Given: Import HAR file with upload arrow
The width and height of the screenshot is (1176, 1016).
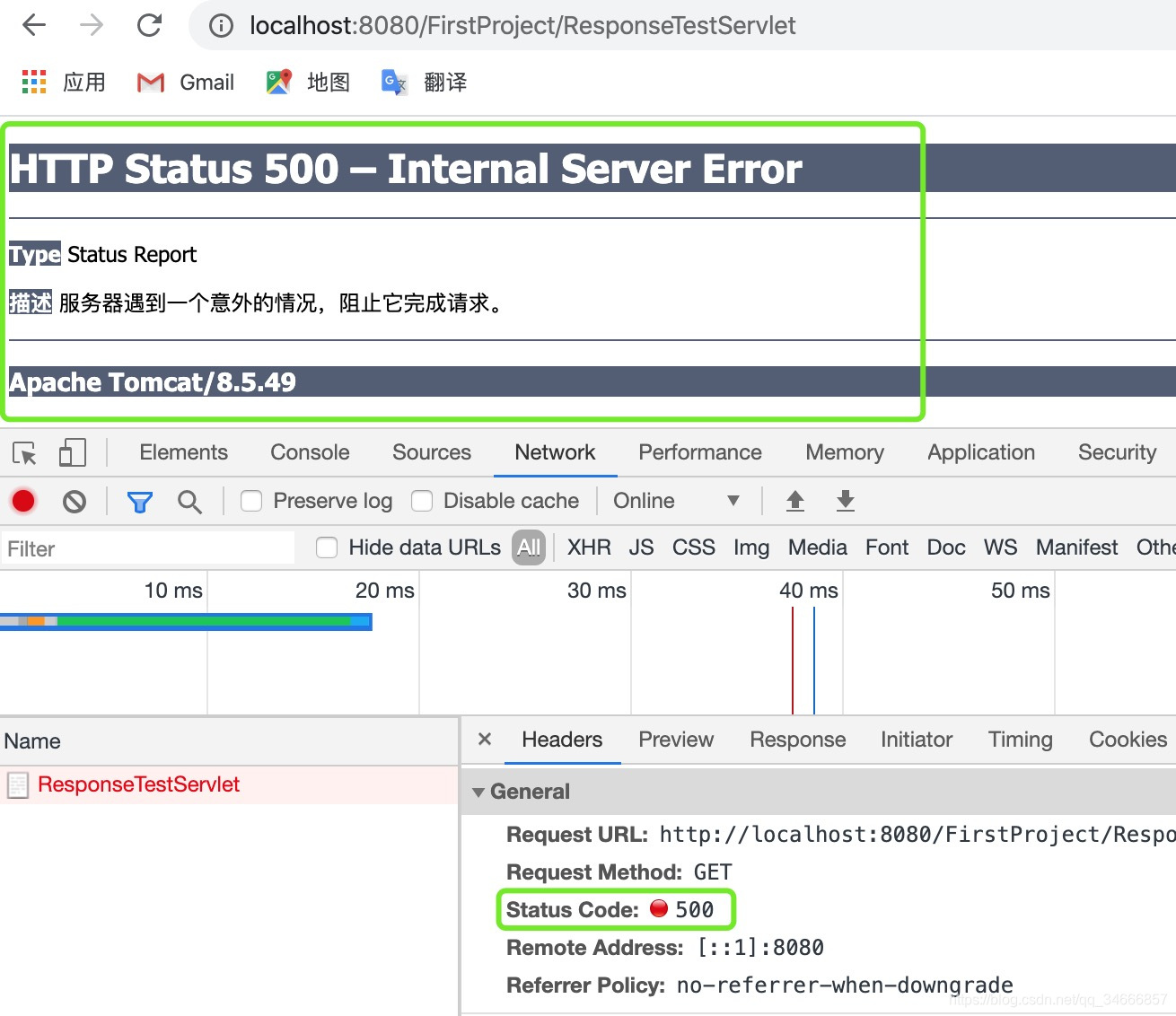Looking at the screenshot, I should [x=795, y=501].
